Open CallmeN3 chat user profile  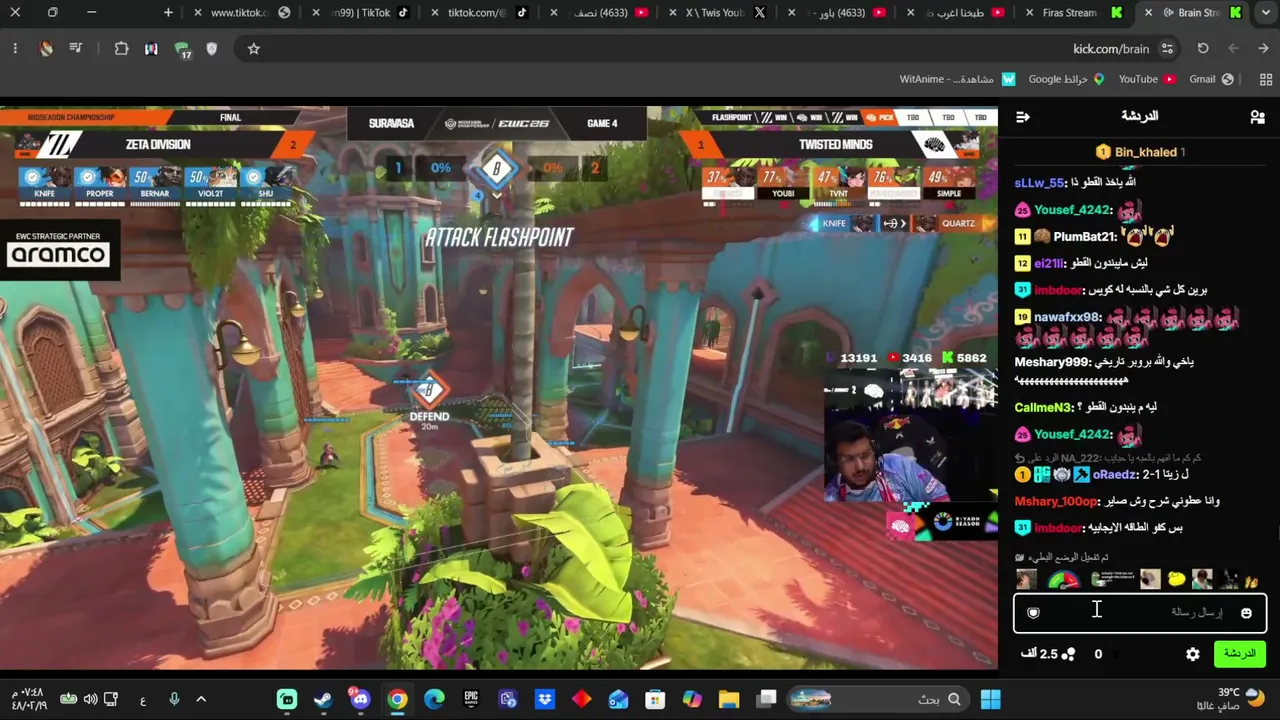(1043, 408)
